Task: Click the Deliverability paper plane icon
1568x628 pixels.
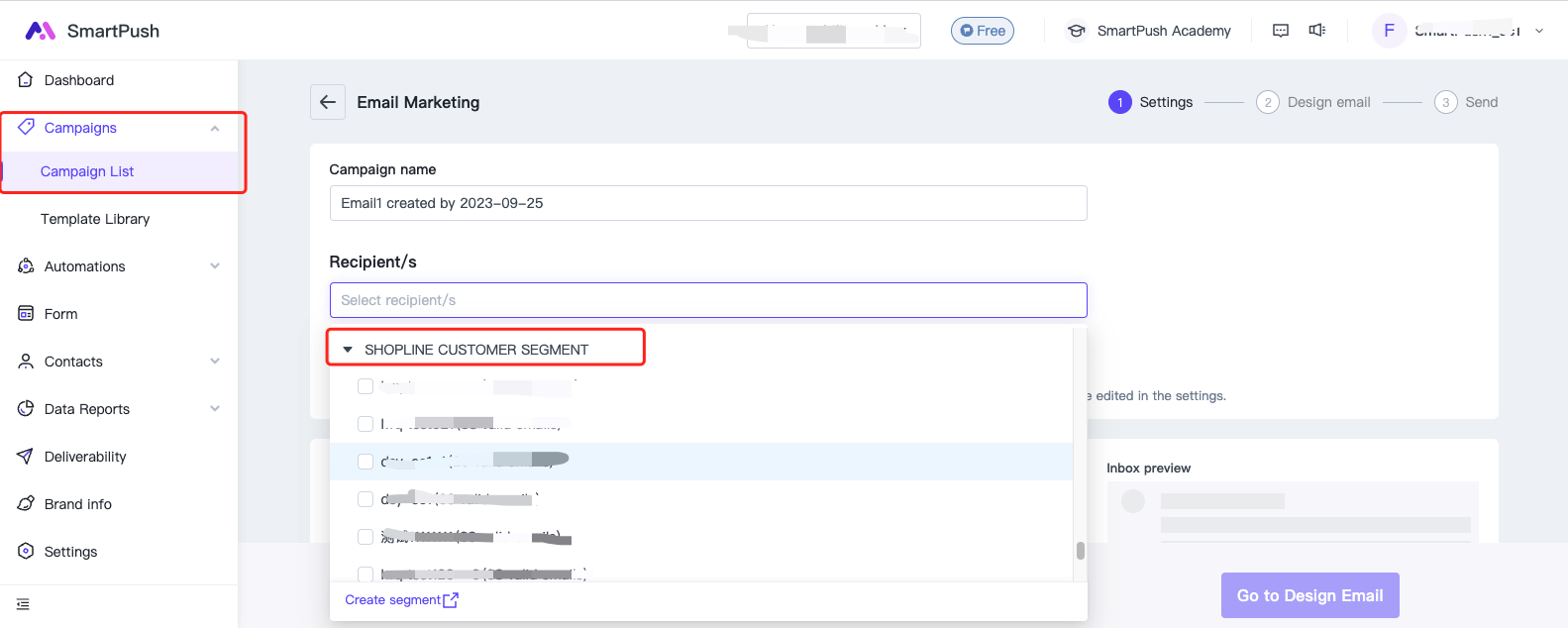Action: pyautogui.click(x=26, y=457)
